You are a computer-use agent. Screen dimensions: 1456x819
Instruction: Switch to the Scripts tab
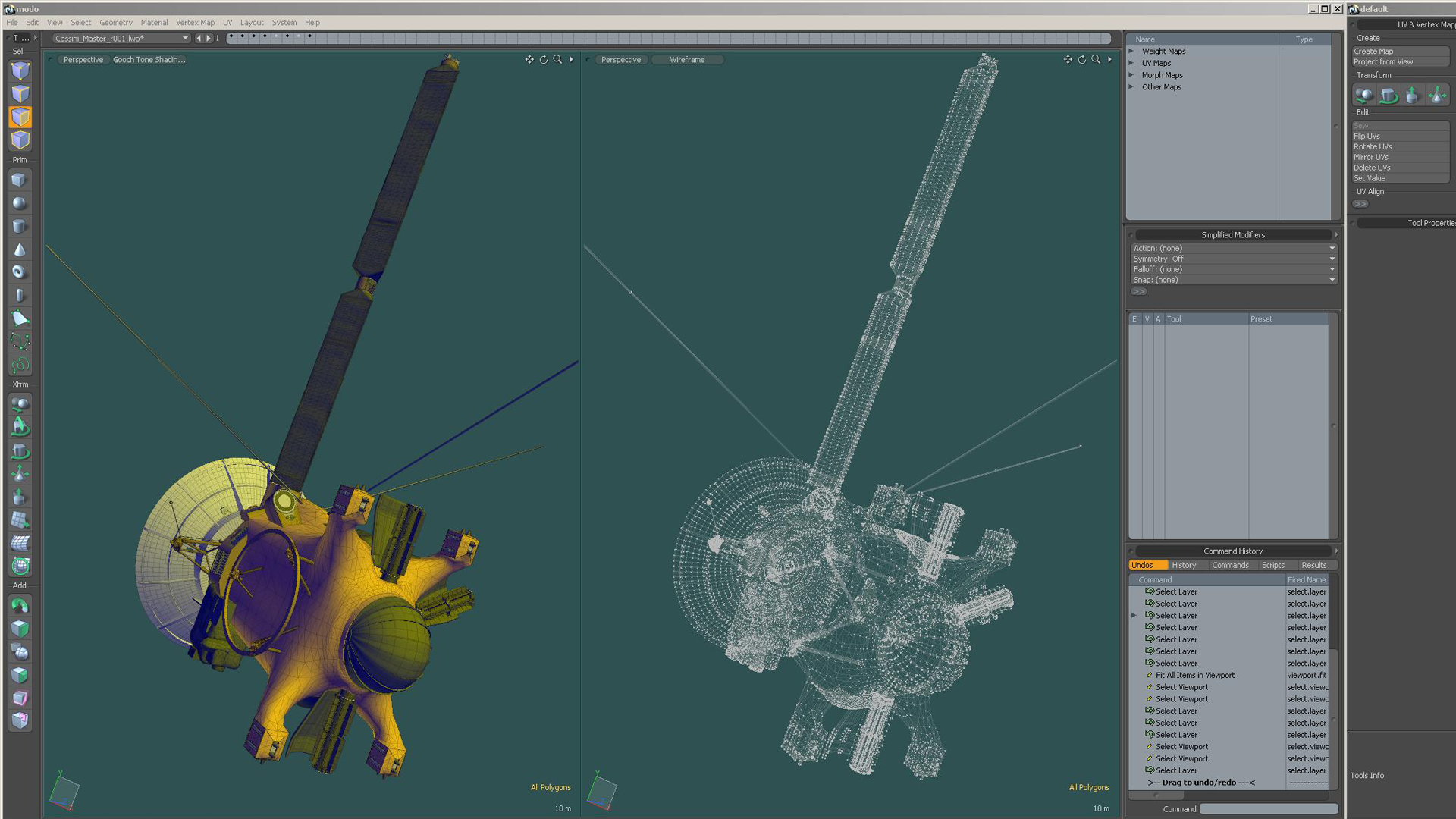pos(1272,565)
